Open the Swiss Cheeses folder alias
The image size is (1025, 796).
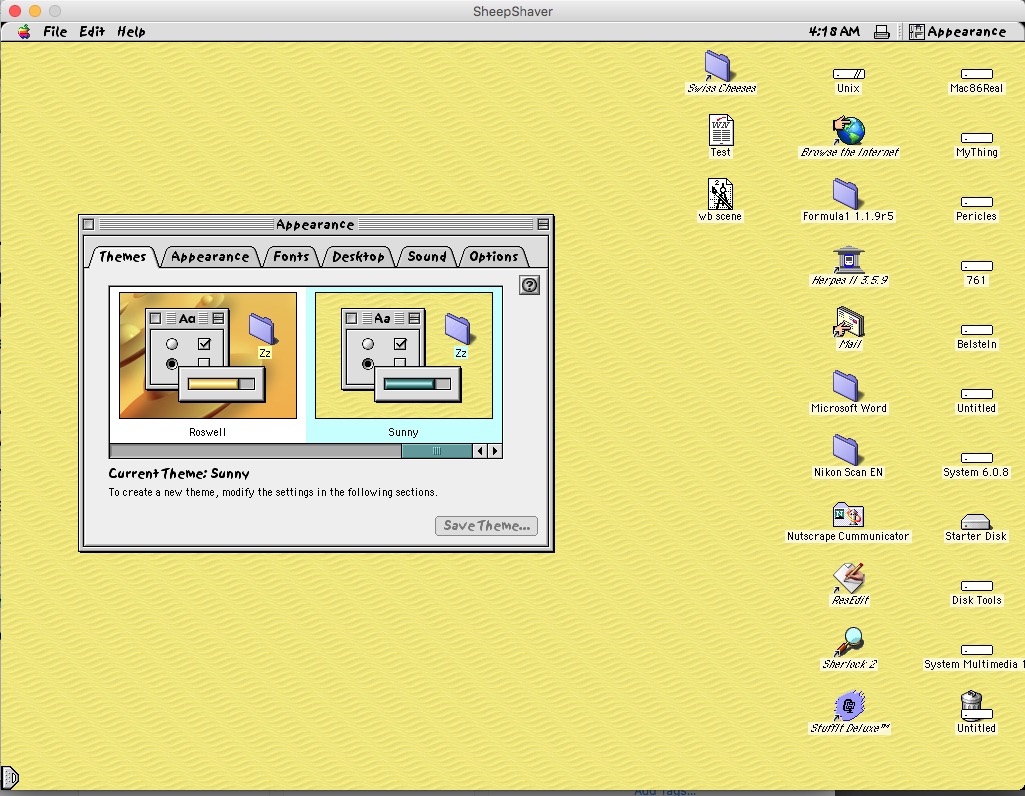[718, 66]
